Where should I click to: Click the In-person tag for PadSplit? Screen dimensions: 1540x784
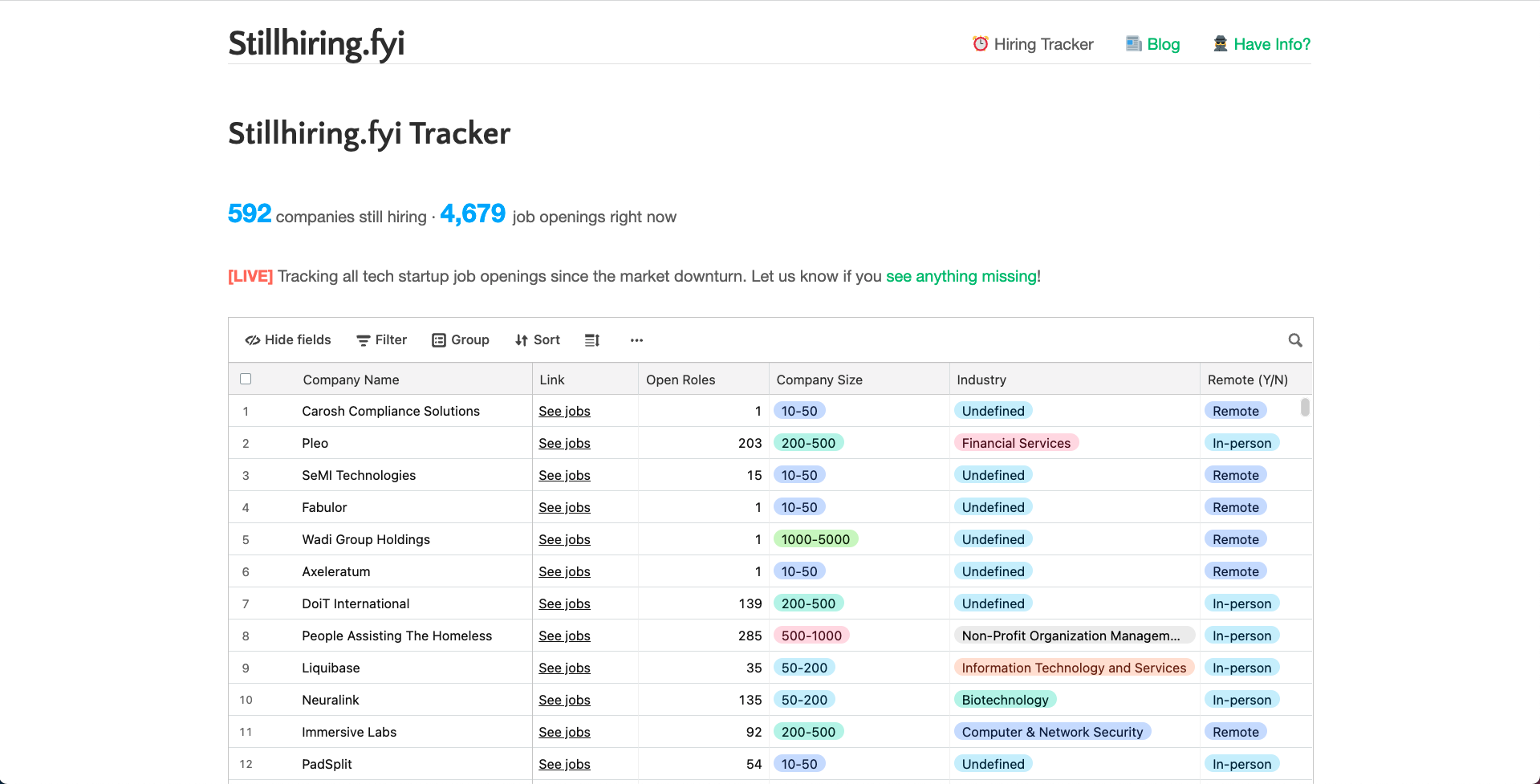1241,764
